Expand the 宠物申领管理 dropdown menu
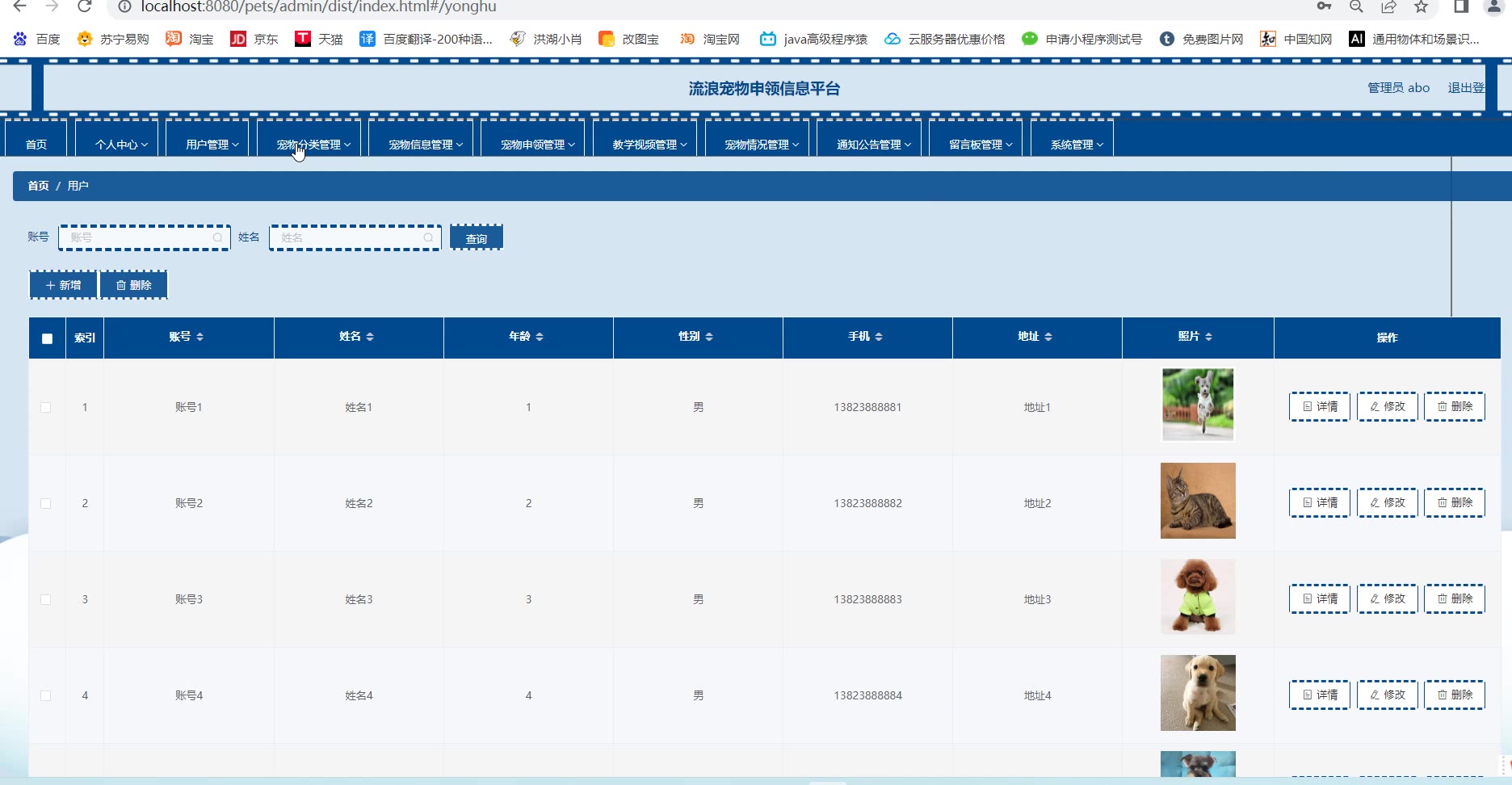The height and width of the screenshot is (785, 1512). pos(537,145)
